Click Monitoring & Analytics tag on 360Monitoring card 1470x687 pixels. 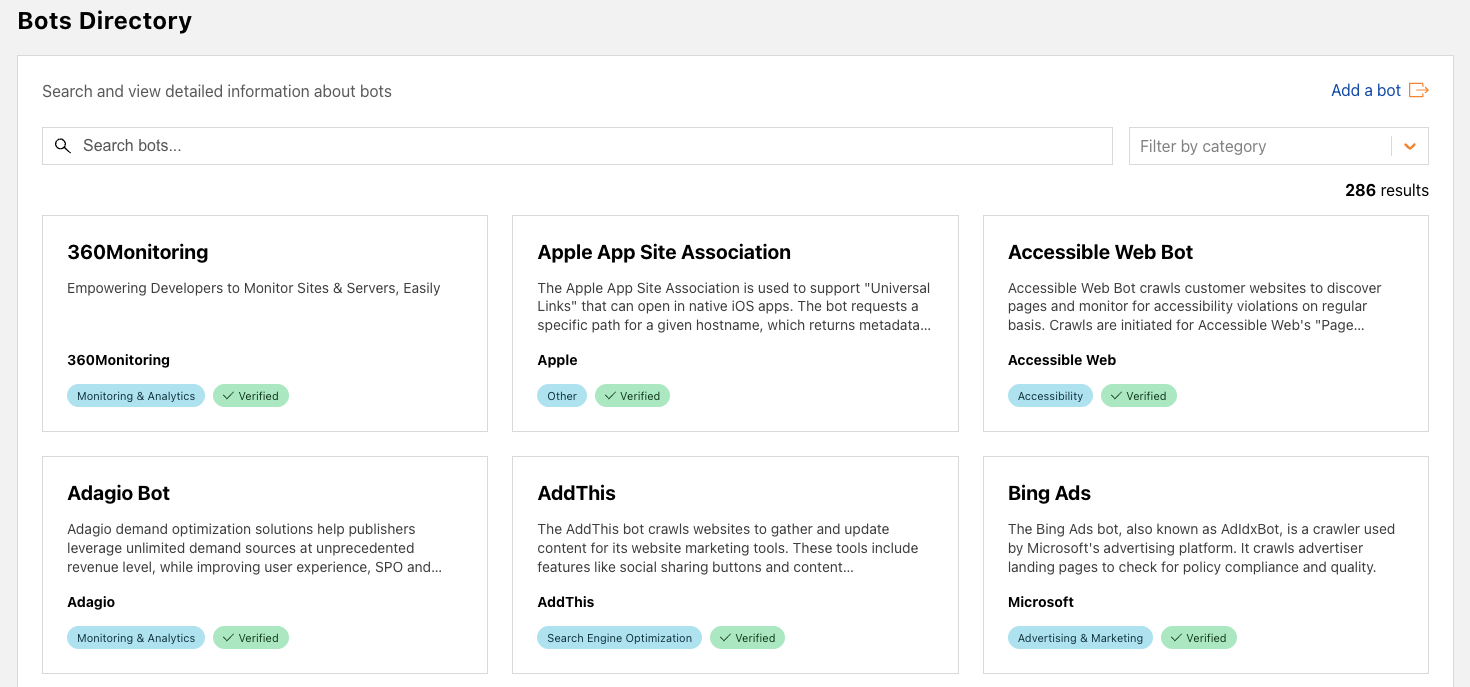point(136,396)
